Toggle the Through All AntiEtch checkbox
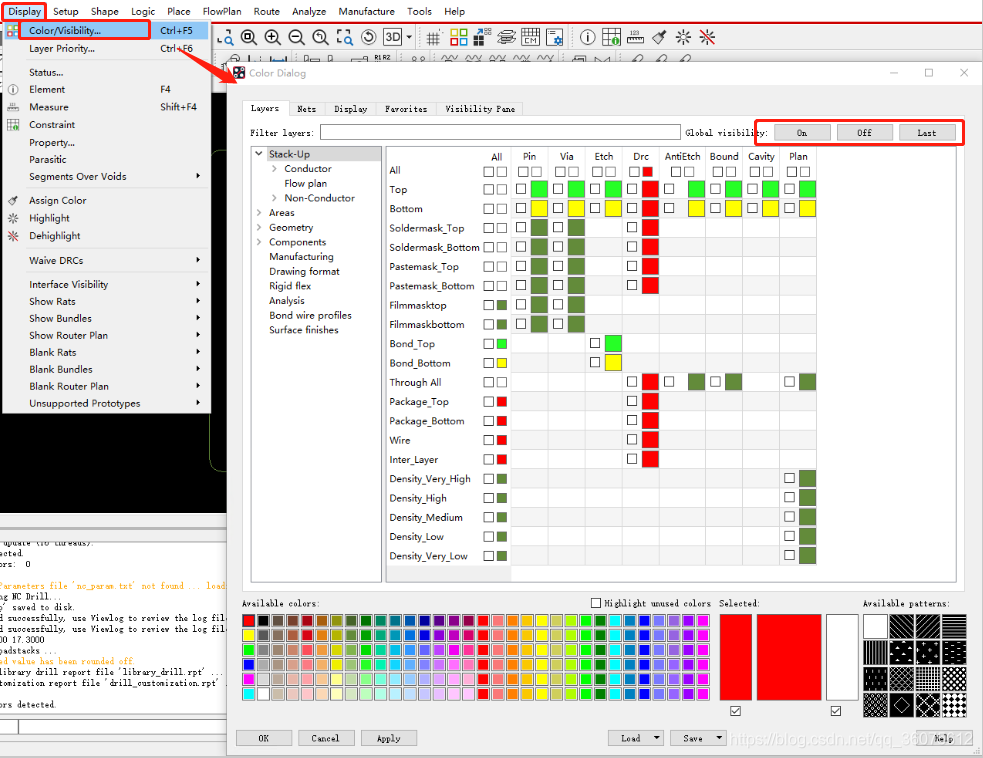 [669, 381]
